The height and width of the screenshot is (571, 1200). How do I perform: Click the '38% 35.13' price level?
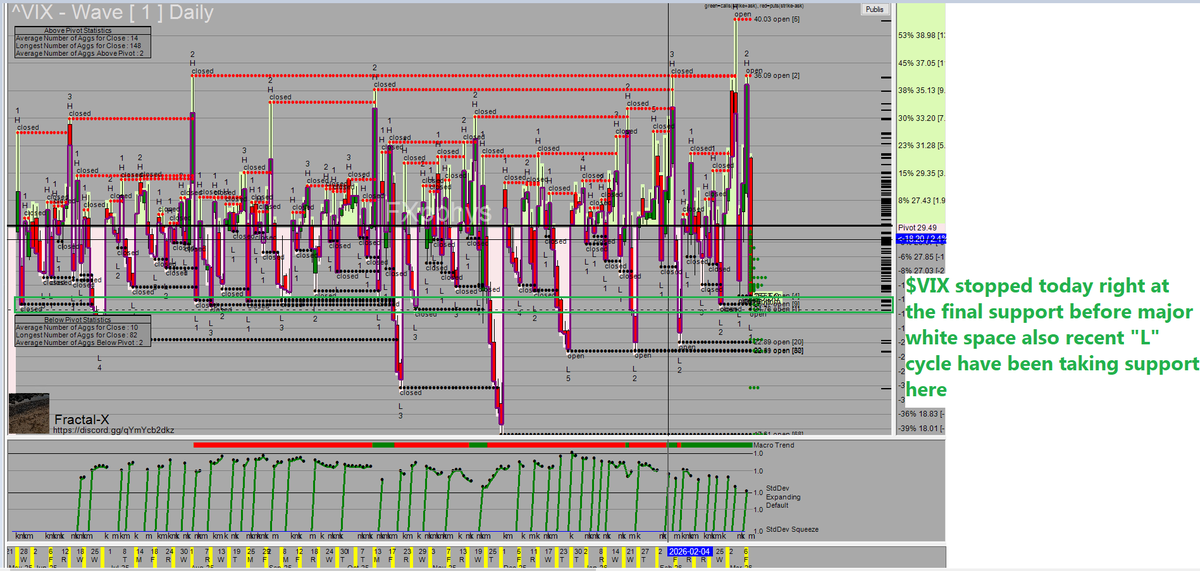(x=921, y=89)
